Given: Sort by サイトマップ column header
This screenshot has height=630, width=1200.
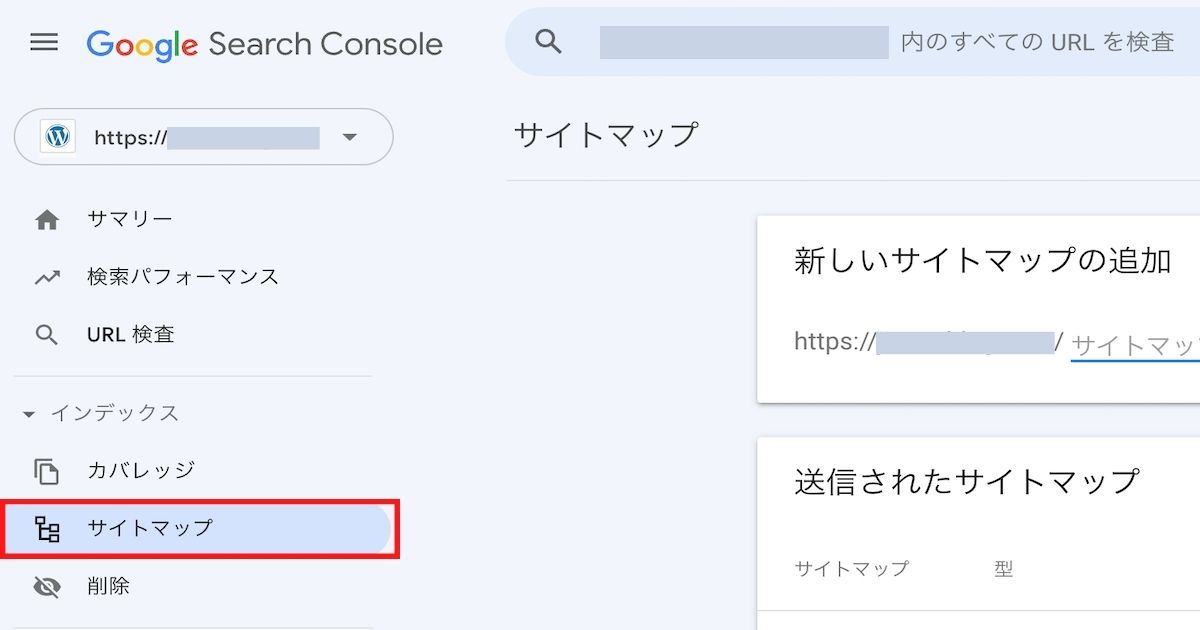Looking at the screenshot, I should tap(851, 569).
